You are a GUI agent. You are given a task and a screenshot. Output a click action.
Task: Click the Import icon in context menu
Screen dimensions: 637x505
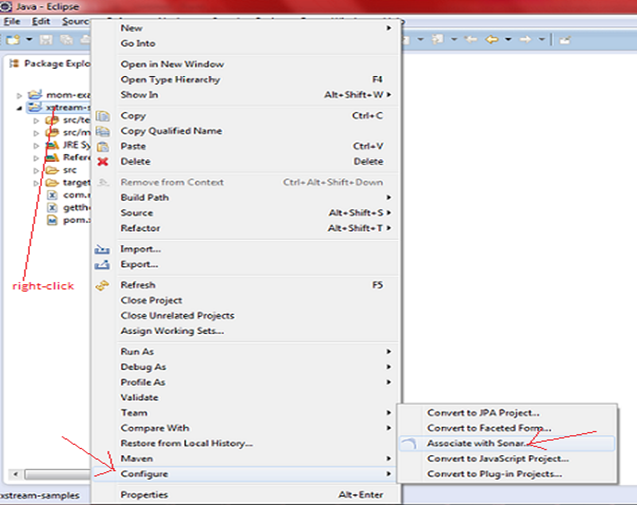coord(102,249)
